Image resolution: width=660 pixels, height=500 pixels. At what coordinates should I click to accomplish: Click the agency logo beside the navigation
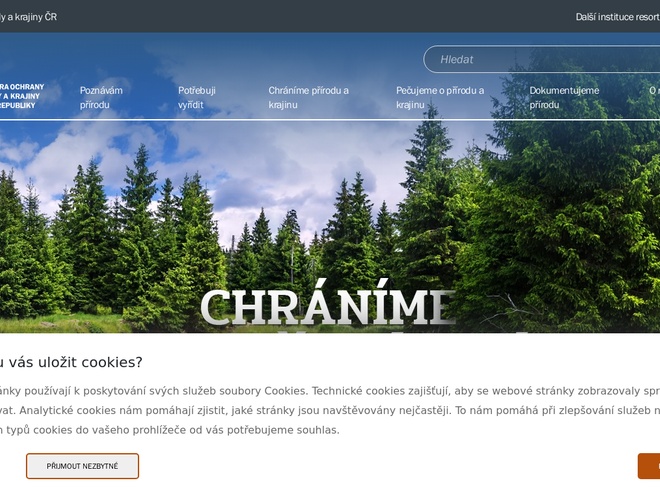[20, 96]
